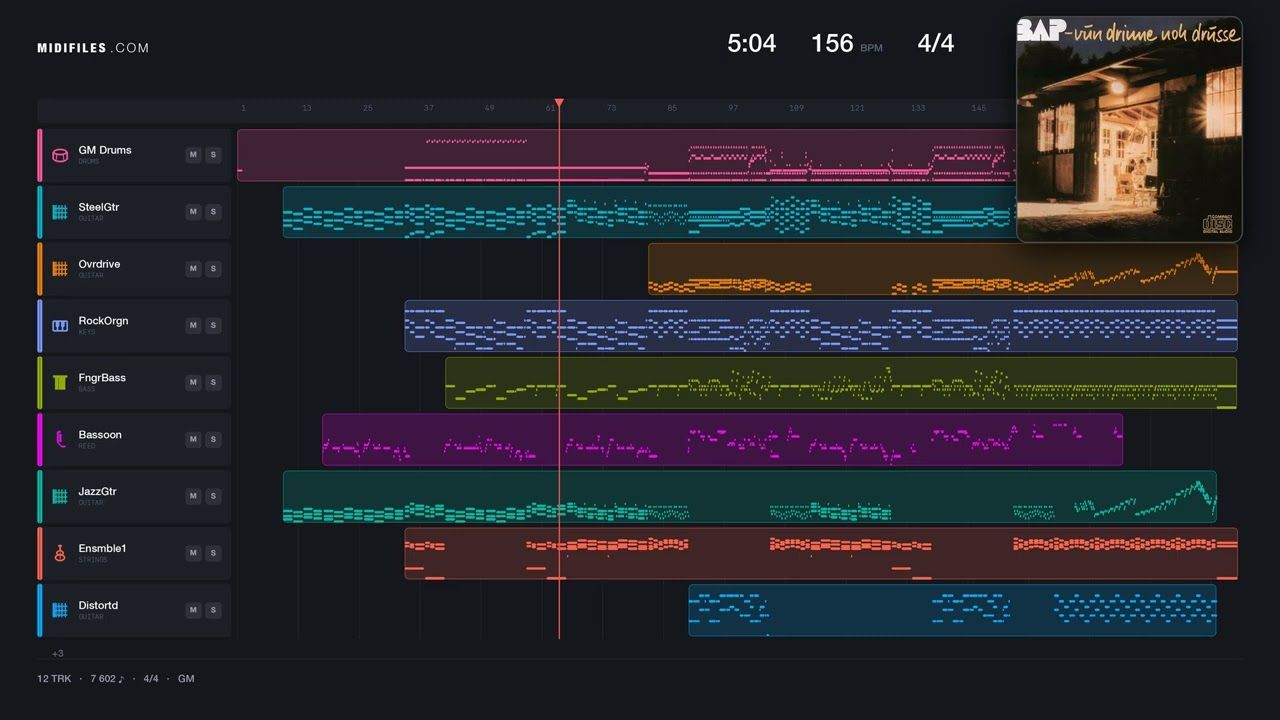1280x720 pixels.
Task: Jump to bar 97 on the ruler
Action: [x=733, y=108]
